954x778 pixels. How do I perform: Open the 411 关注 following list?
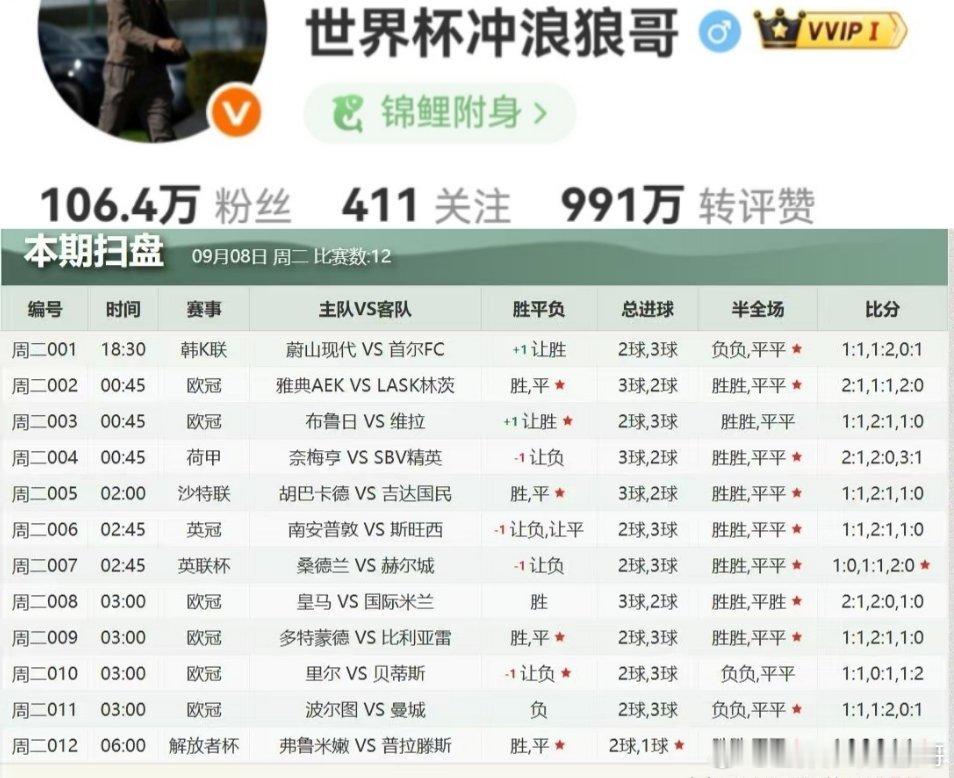tap(426, 205)
